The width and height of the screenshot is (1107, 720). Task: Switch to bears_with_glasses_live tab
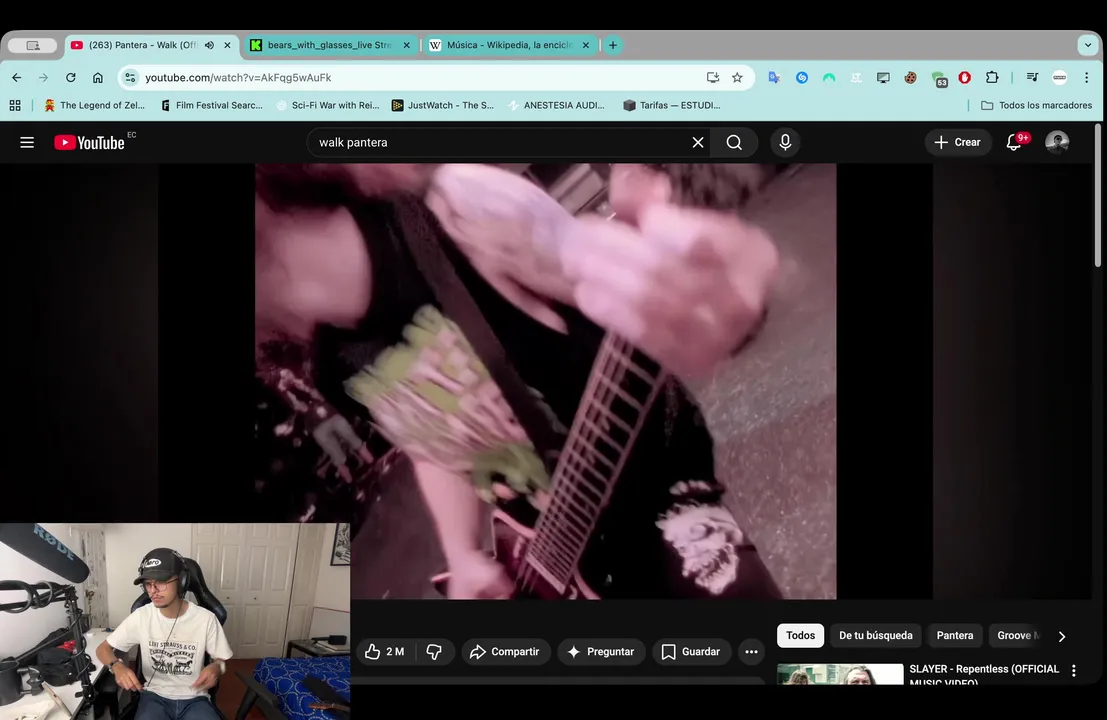330,45
